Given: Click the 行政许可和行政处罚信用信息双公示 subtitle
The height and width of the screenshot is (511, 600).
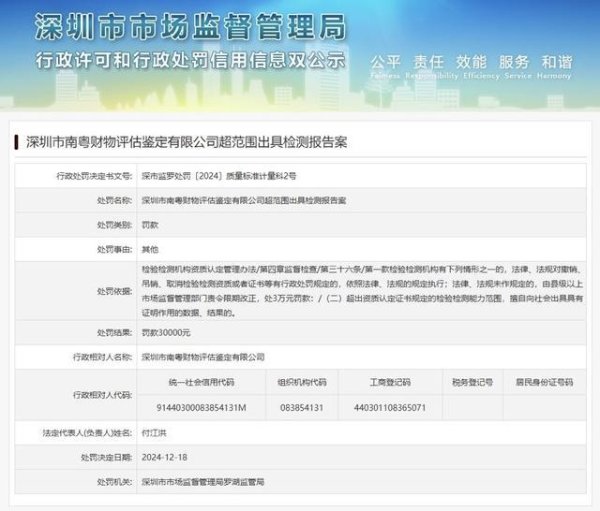Looking at the screenshot, I should (x=190, y=60).
